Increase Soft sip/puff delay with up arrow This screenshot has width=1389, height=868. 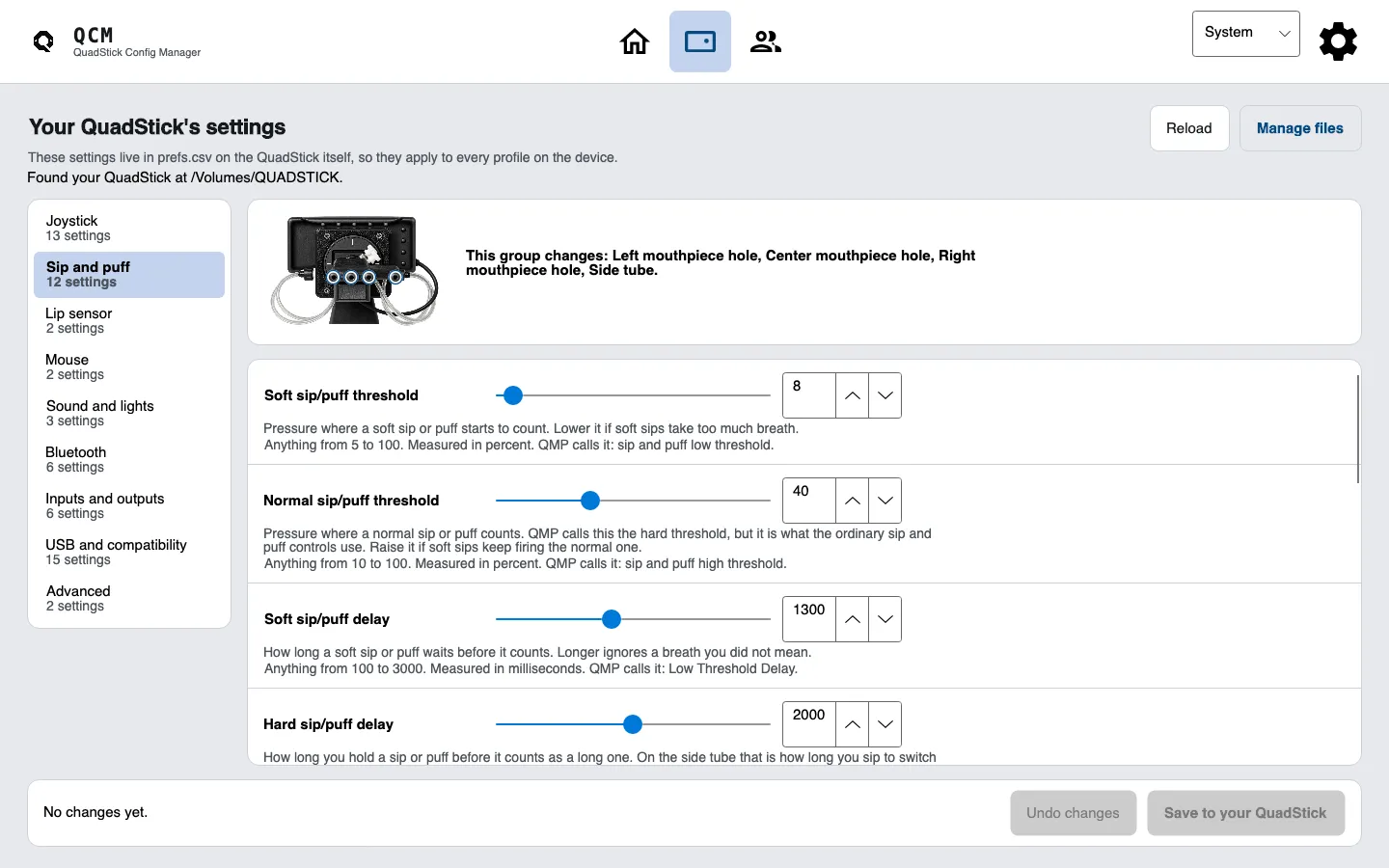click(x=853, y=619)
